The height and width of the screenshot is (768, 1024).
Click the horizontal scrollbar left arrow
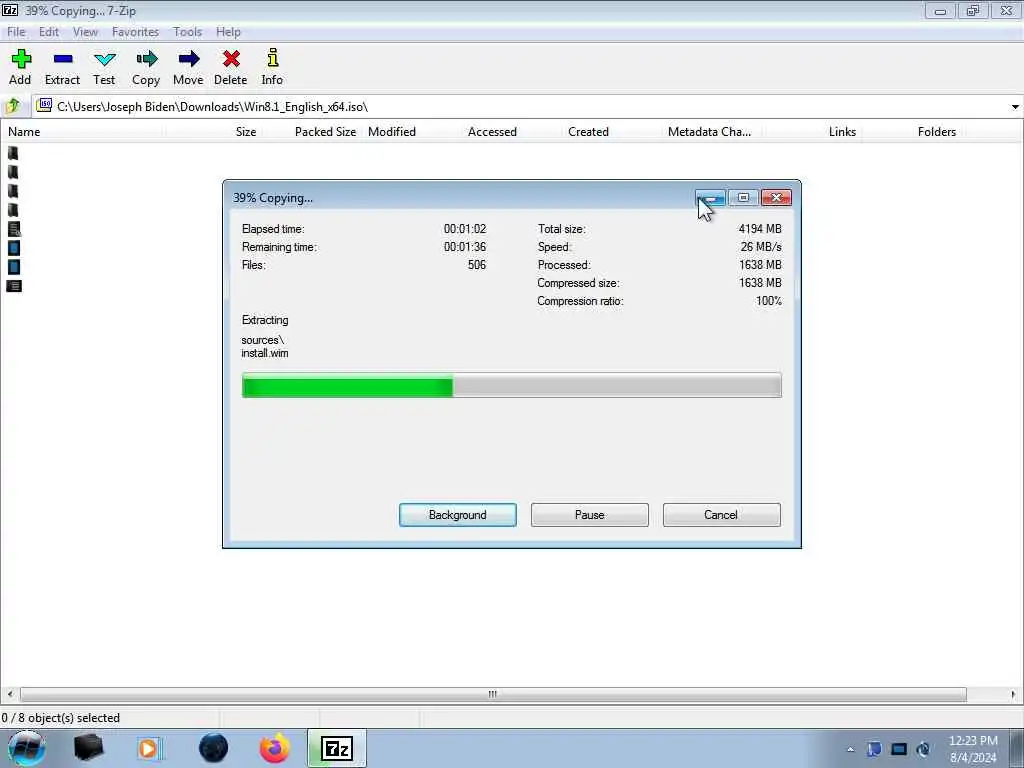9,694
